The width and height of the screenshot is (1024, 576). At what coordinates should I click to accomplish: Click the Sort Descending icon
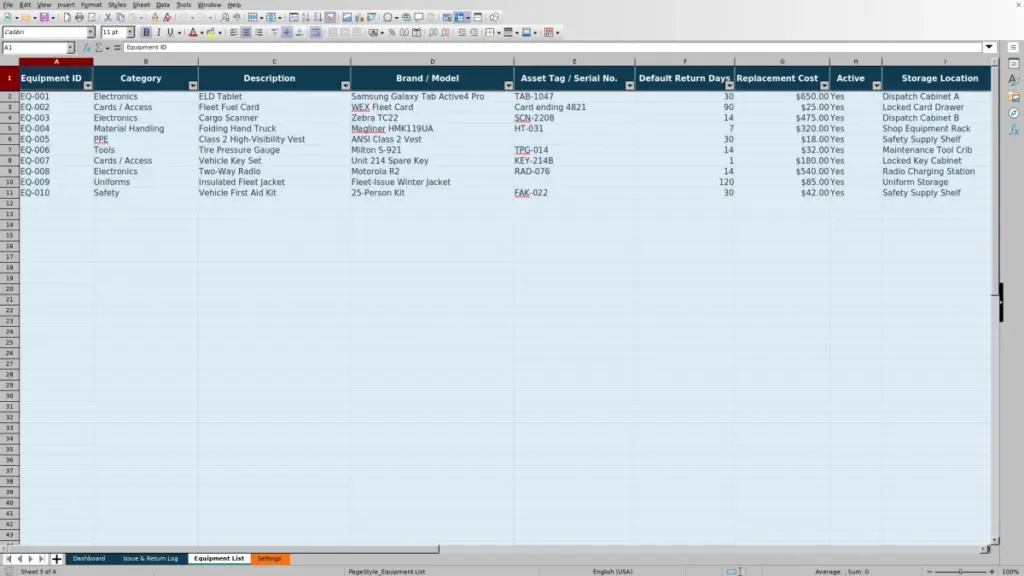[x=318, y=18]
